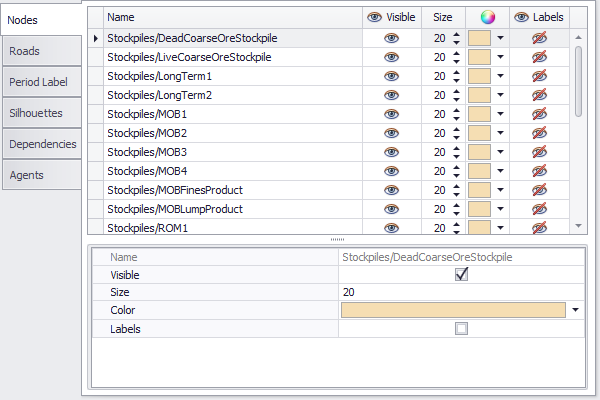Uncheck the Visible checkbox in properties panel
Image resolution: width=600 pixels, height=400 pixels.
tap(461, 274)
